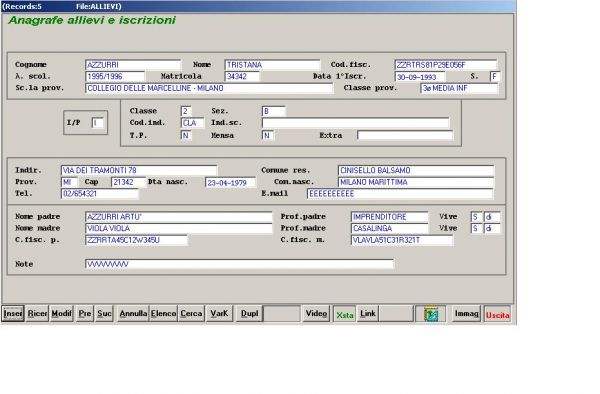Click the Indir. address field
The height and width of the screenshot is (394, 600).
pyautogui.click(x=139, y=170)
